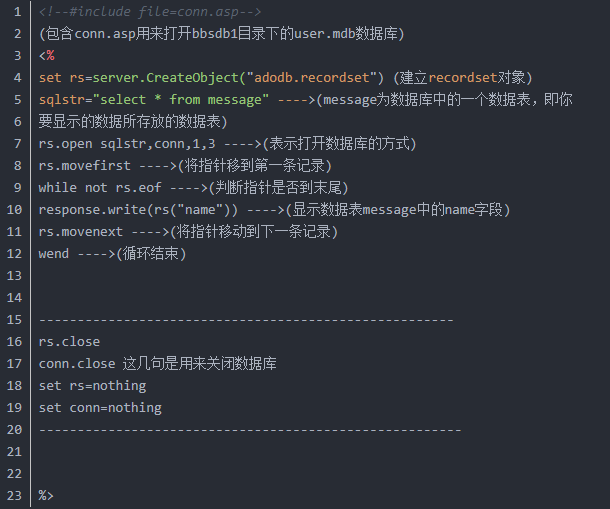Click the rs.close statement
Viewport: 610px width, 509px height.
point(69,341)
